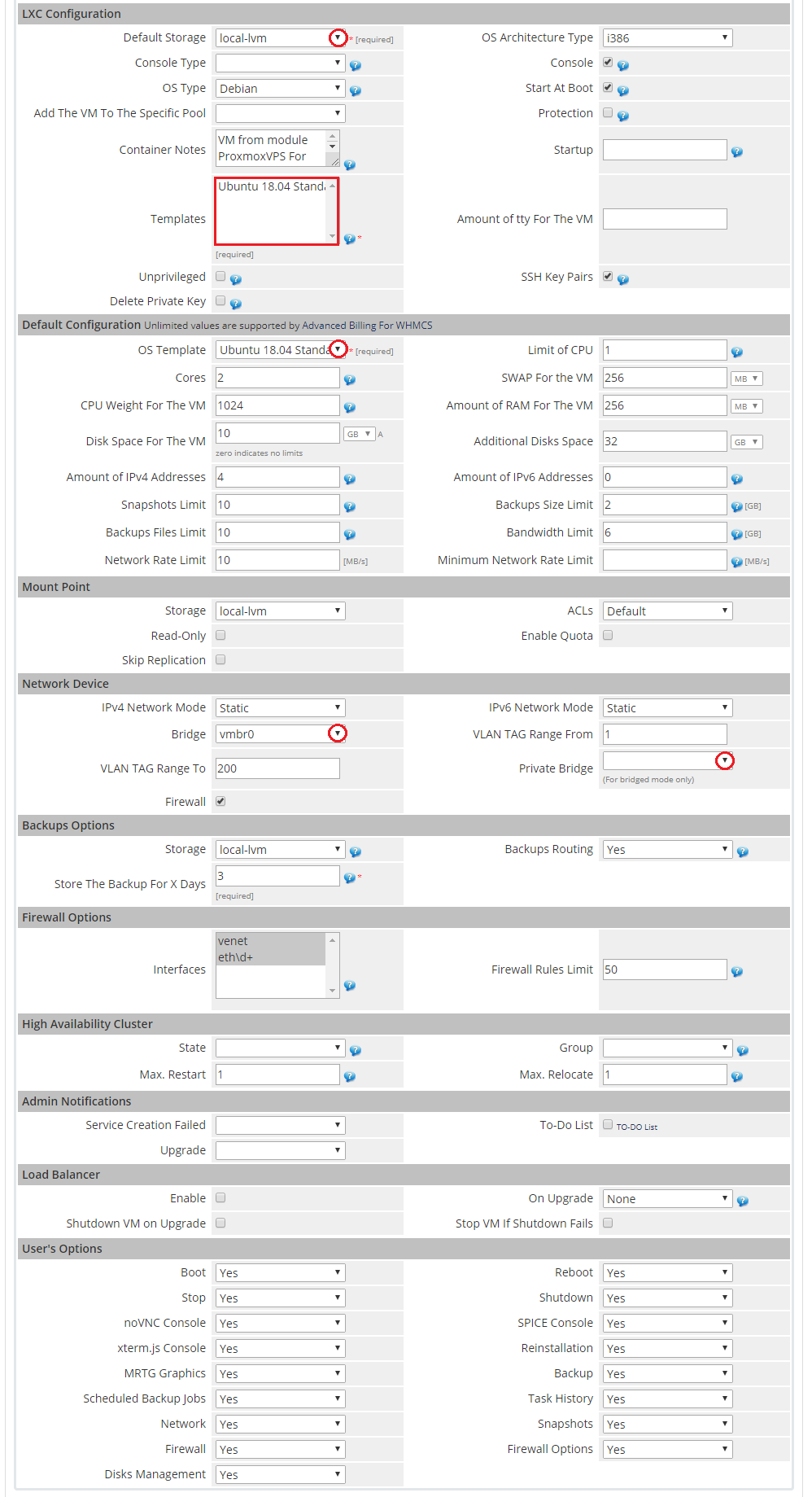812x1497 pixels.
Task: Uncheck Firewall in Network Device section
Action: 220,801
